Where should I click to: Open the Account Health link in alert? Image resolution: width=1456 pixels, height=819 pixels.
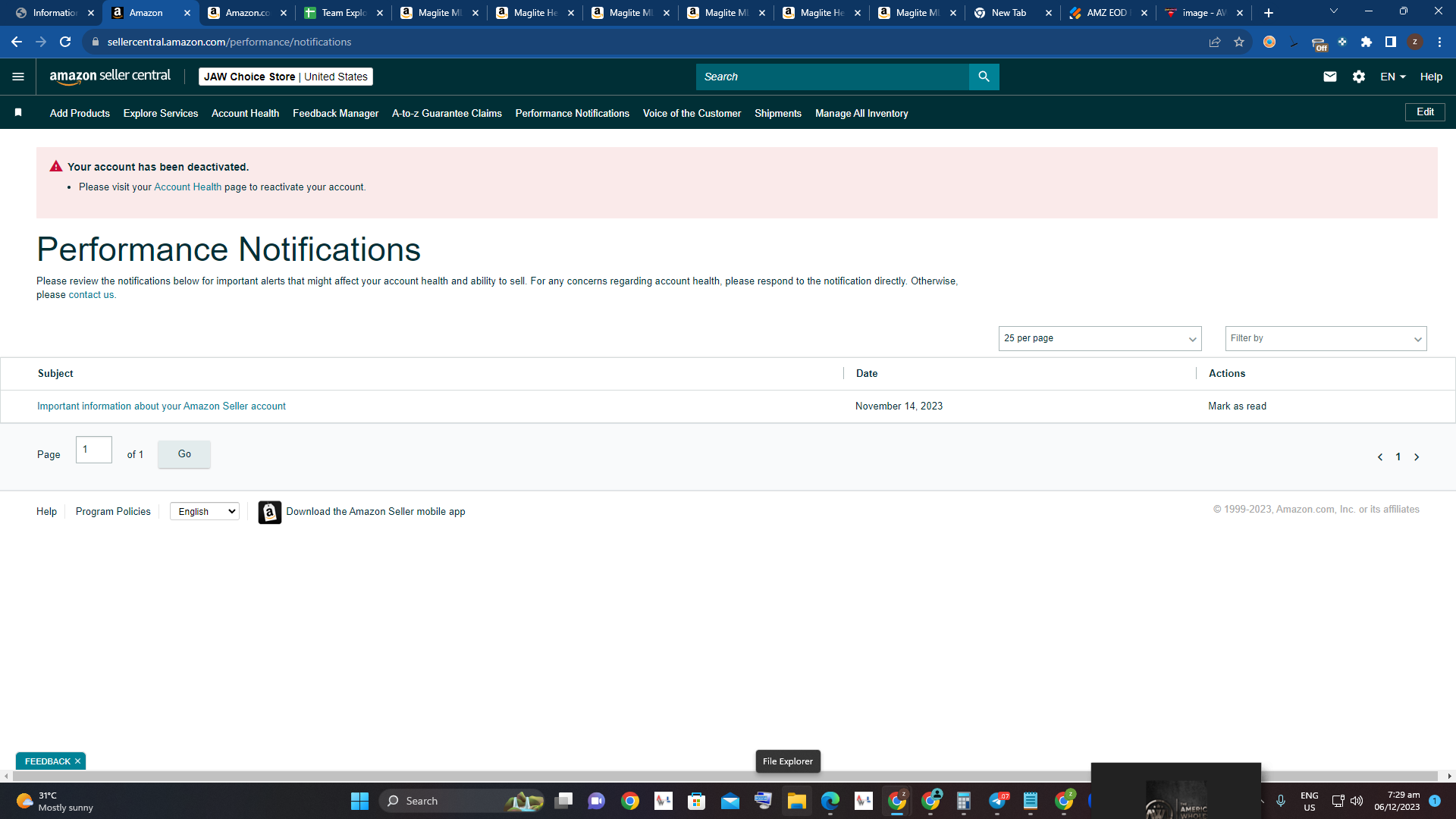tap(187, 187)
